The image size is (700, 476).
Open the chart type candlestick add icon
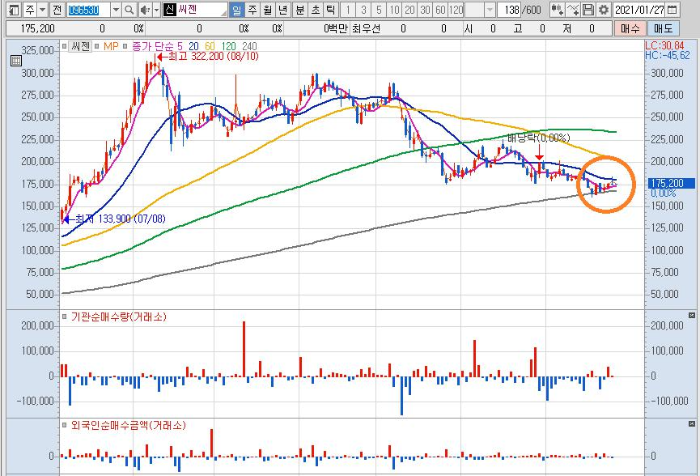pos(556,9)
